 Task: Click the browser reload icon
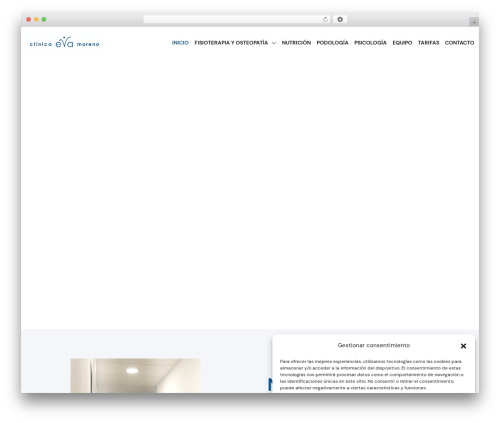325,19
